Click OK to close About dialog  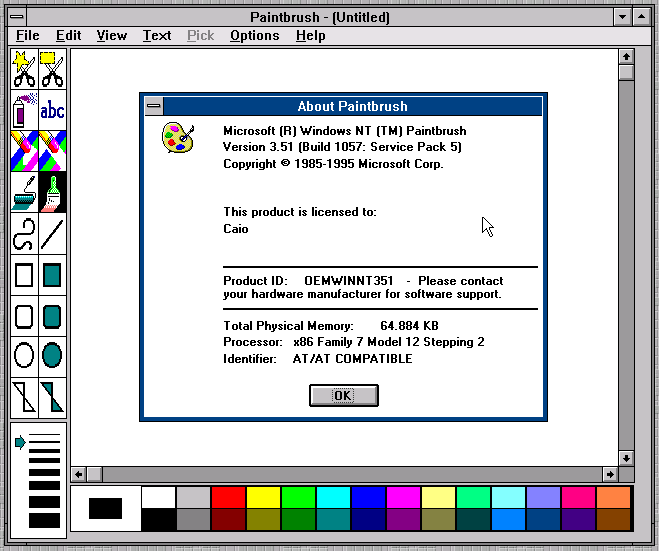[344, 395]
